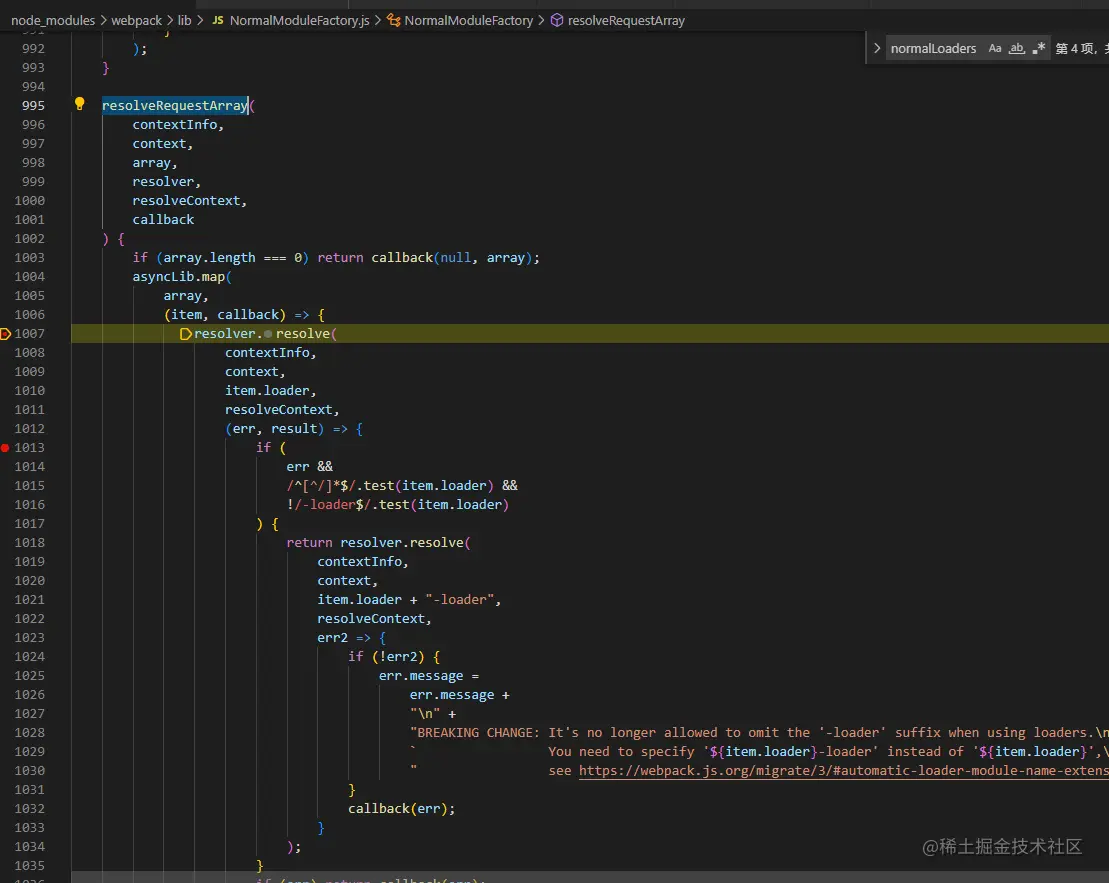
Task: Click the selected resolveRequestArray method name
Action: click(175, 105)
